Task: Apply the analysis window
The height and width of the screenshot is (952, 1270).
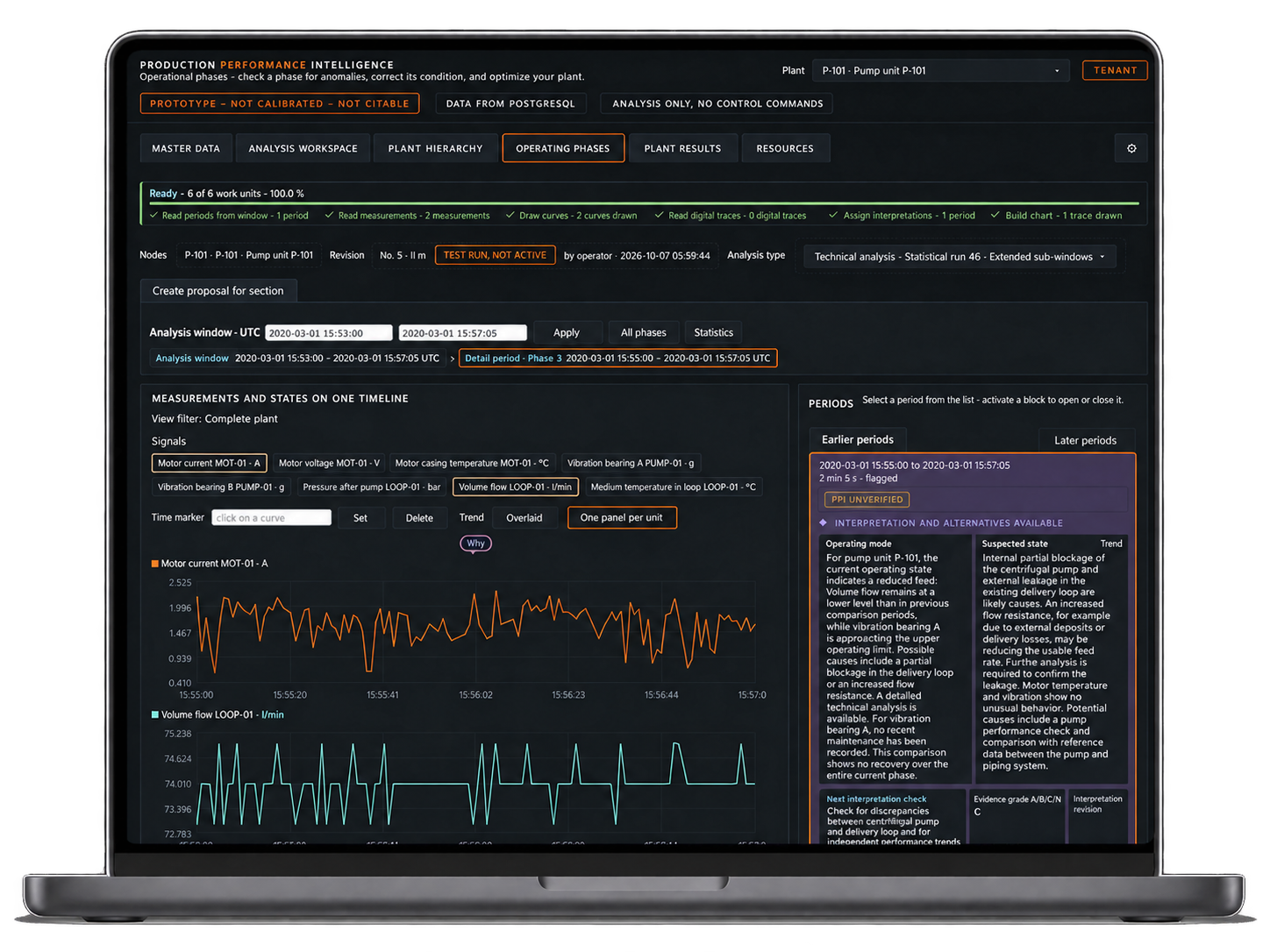Action: point(567,332)
